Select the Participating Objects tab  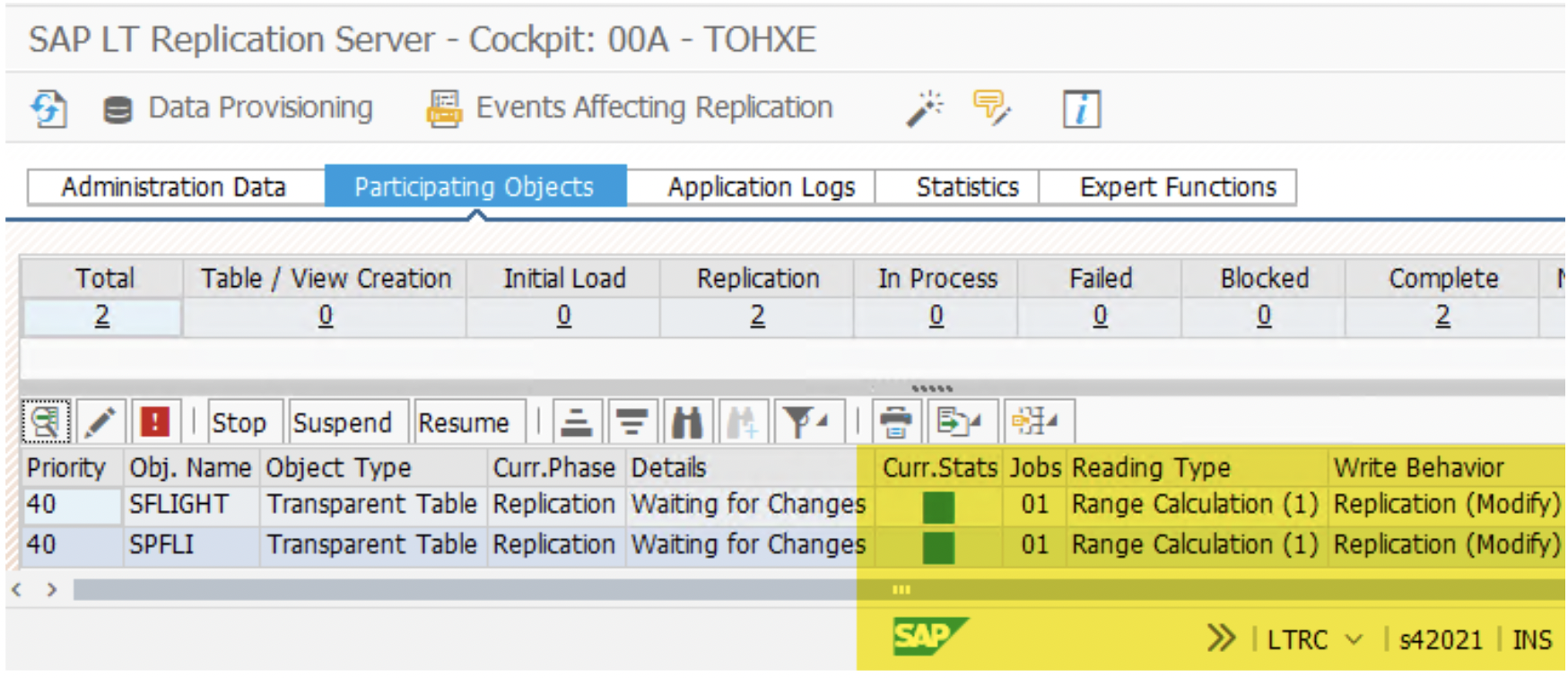(475, 187)
